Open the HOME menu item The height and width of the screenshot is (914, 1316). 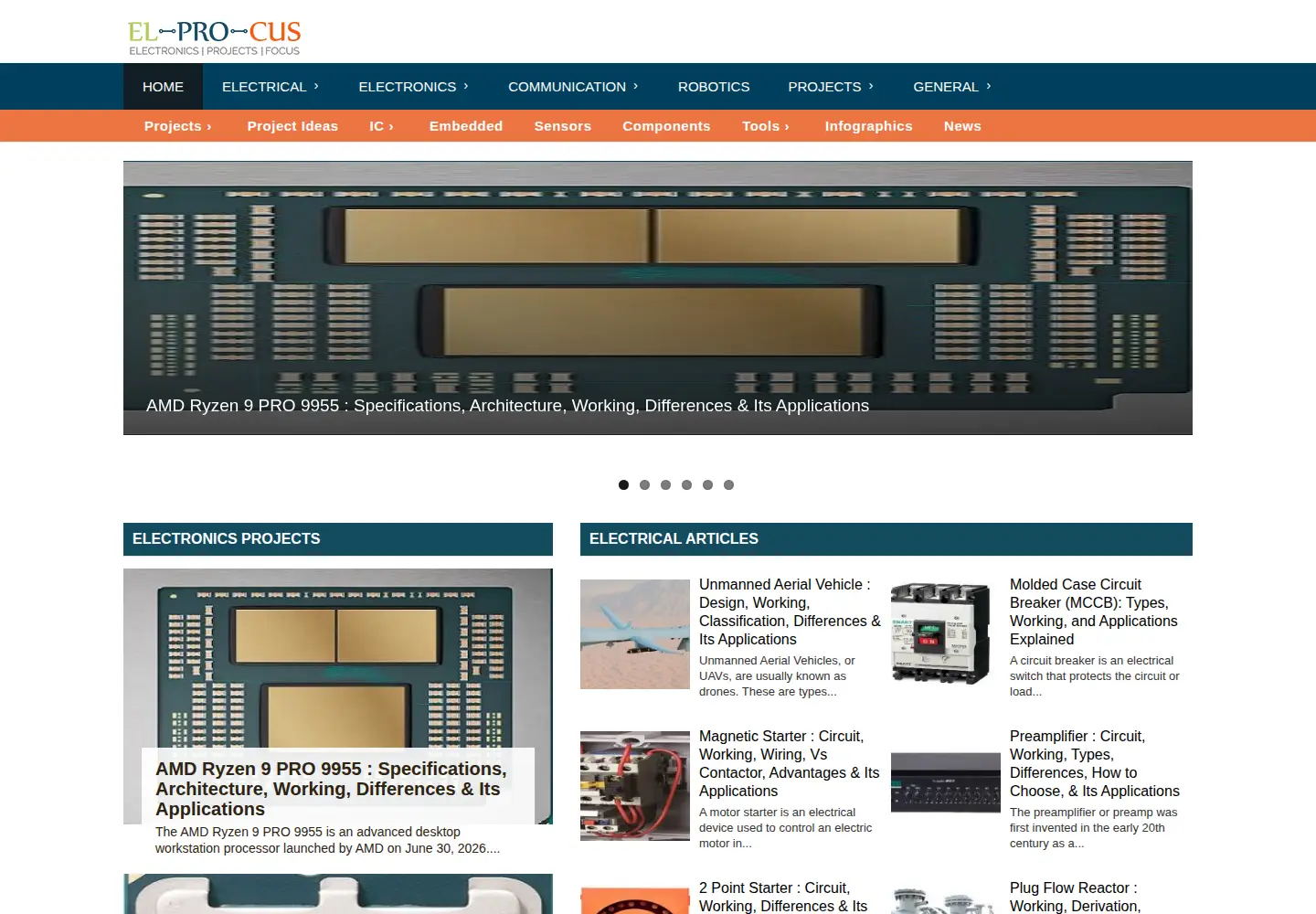[x=163, y=87]
